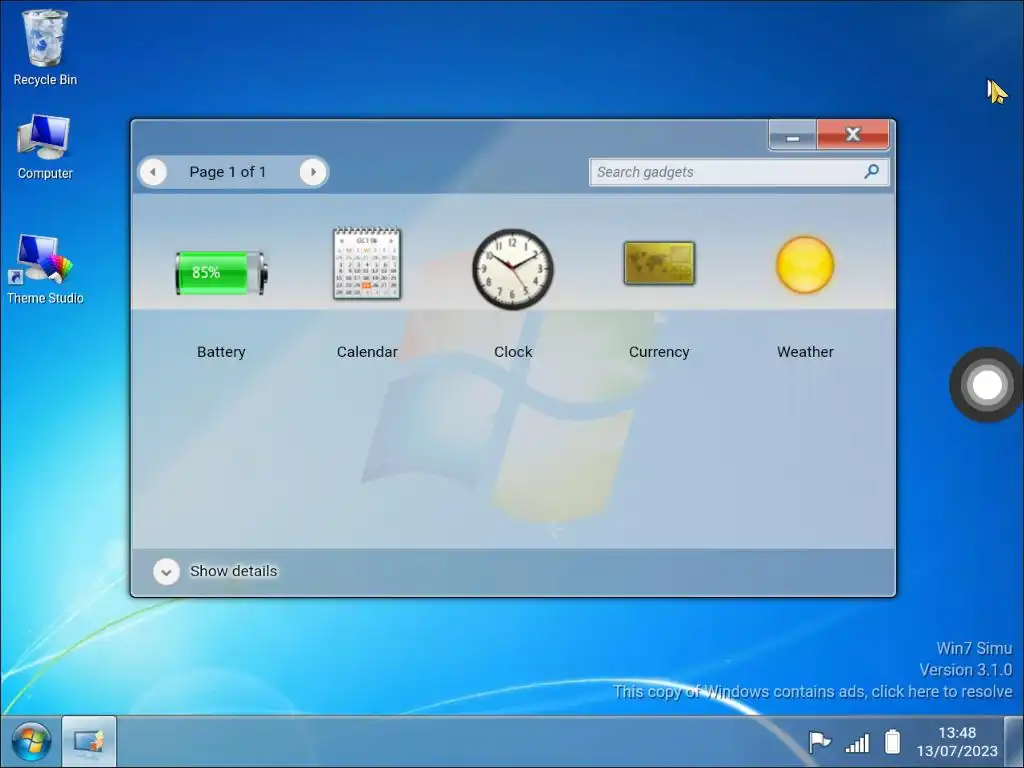Select the Battery gadget icon
1024x768 pixels.
[x=221, y=273]
